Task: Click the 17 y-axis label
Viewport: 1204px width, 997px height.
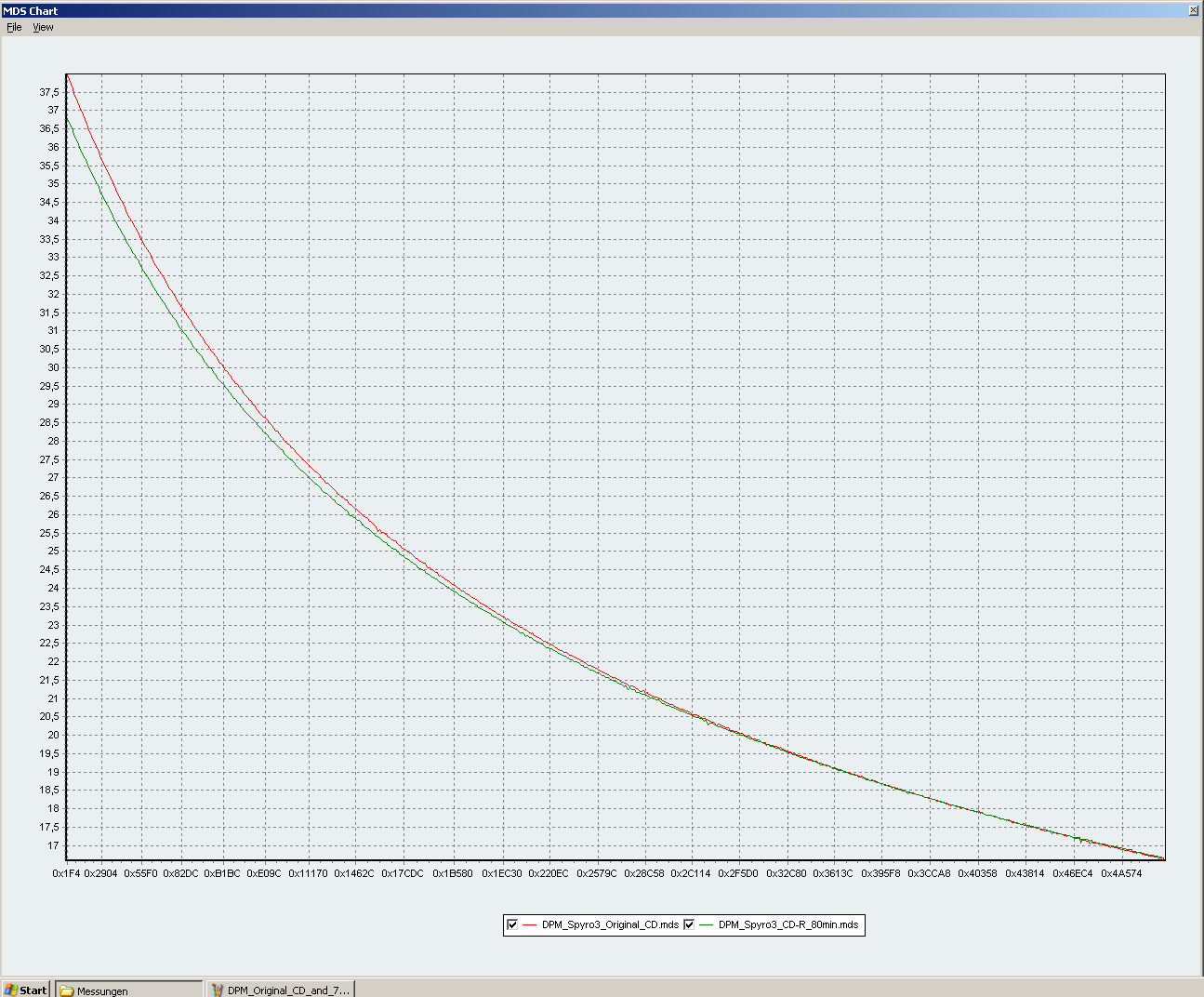Action: coord(54,845)
